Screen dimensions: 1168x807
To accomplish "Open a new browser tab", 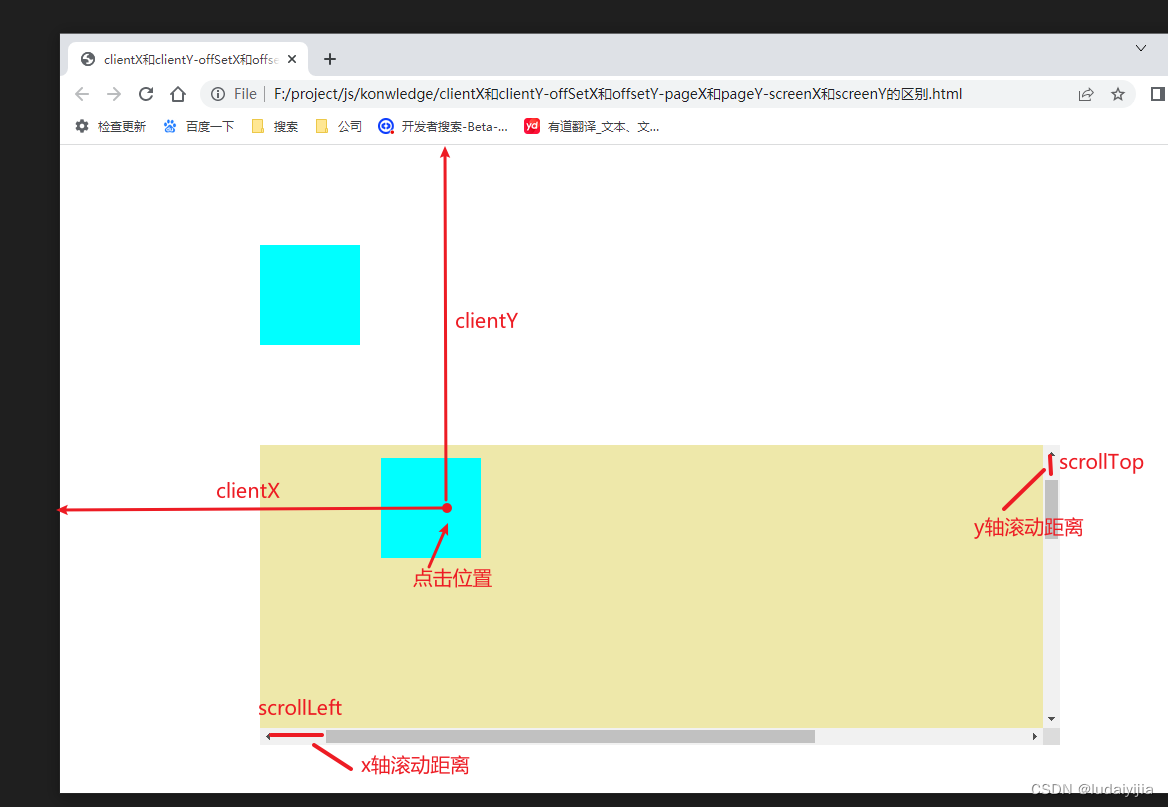I will point(330,58).
